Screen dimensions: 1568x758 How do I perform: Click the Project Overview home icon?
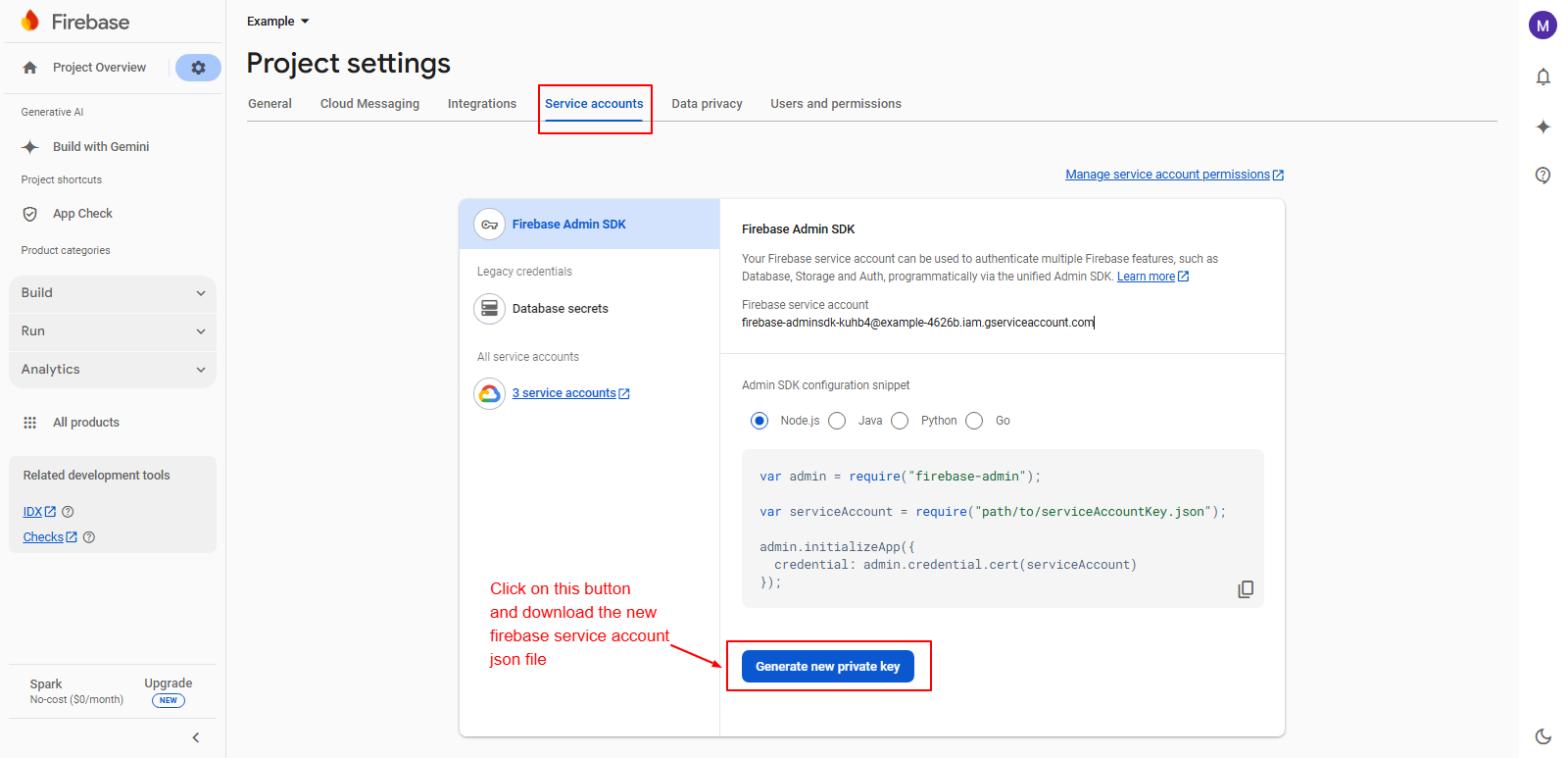(30, 68)
